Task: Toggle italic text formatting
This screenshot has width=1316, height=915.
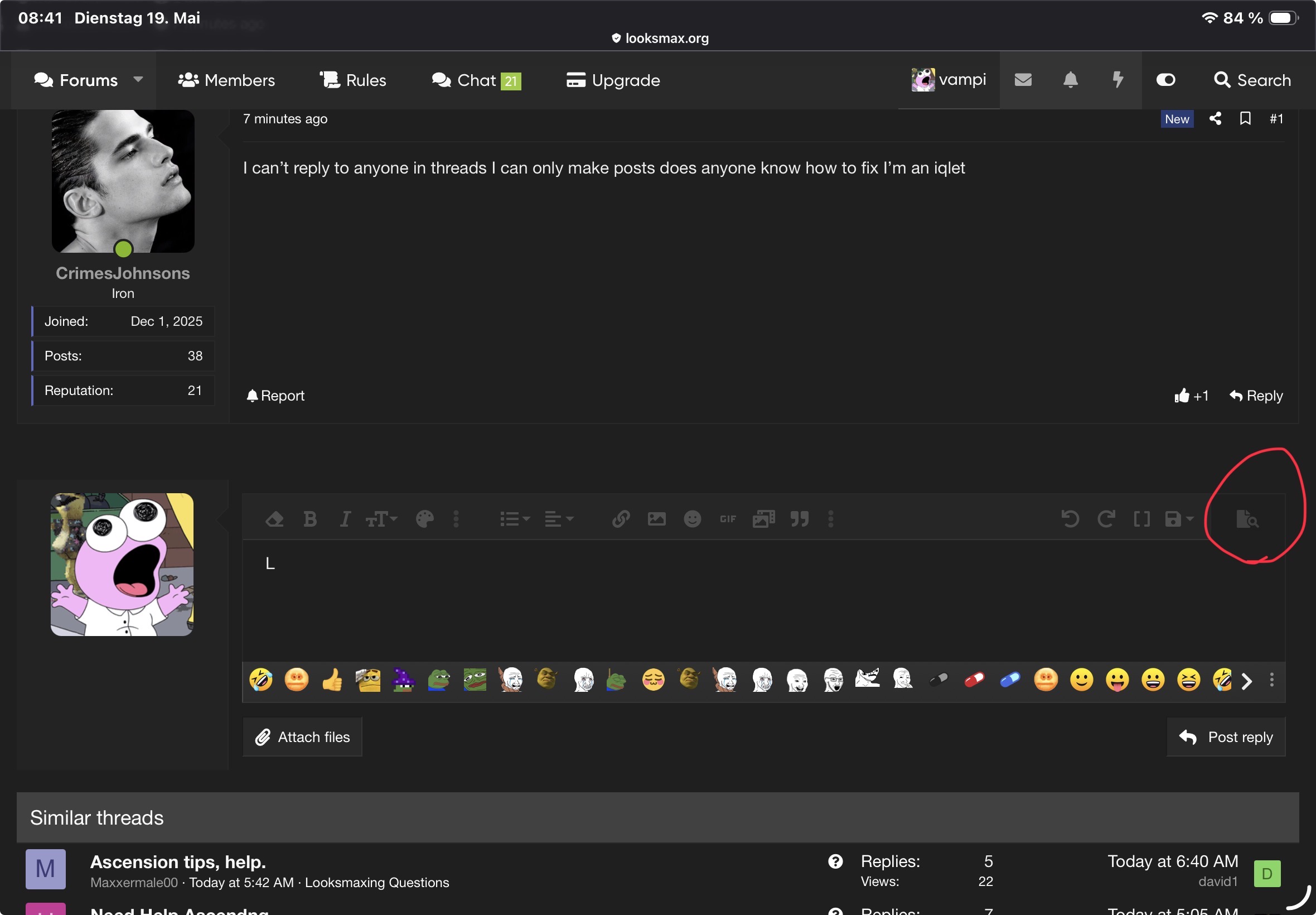Action: (x=345, y=519)
